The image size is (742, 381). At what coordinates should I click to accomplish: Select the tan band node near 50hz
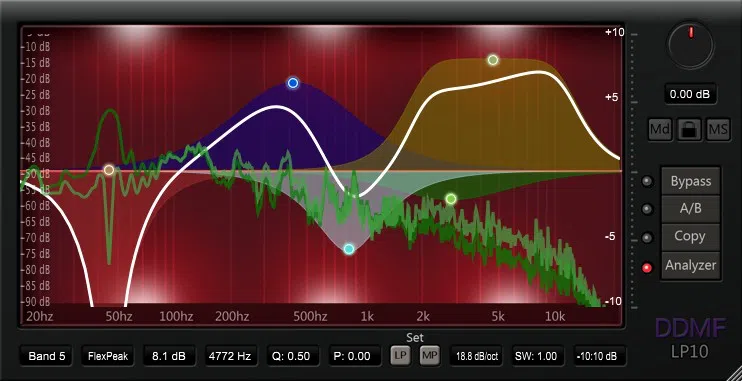[109, 170]
